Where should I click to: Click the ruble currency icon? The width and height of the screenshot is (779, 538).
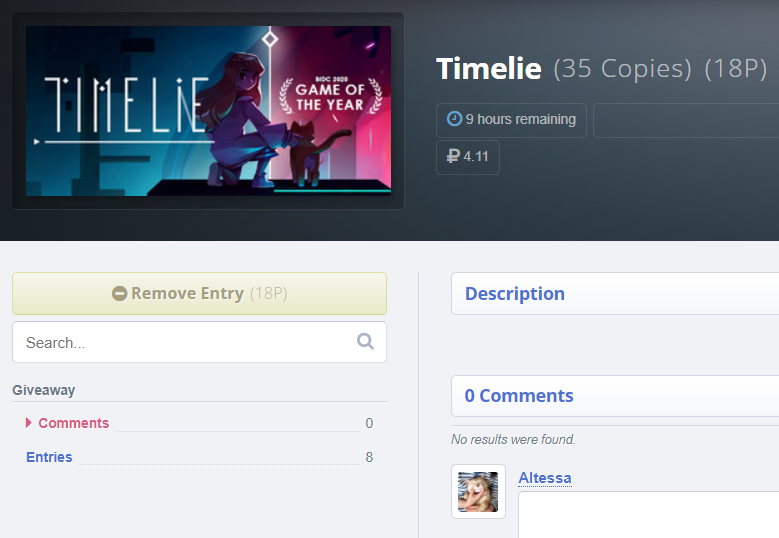(453, 156)
